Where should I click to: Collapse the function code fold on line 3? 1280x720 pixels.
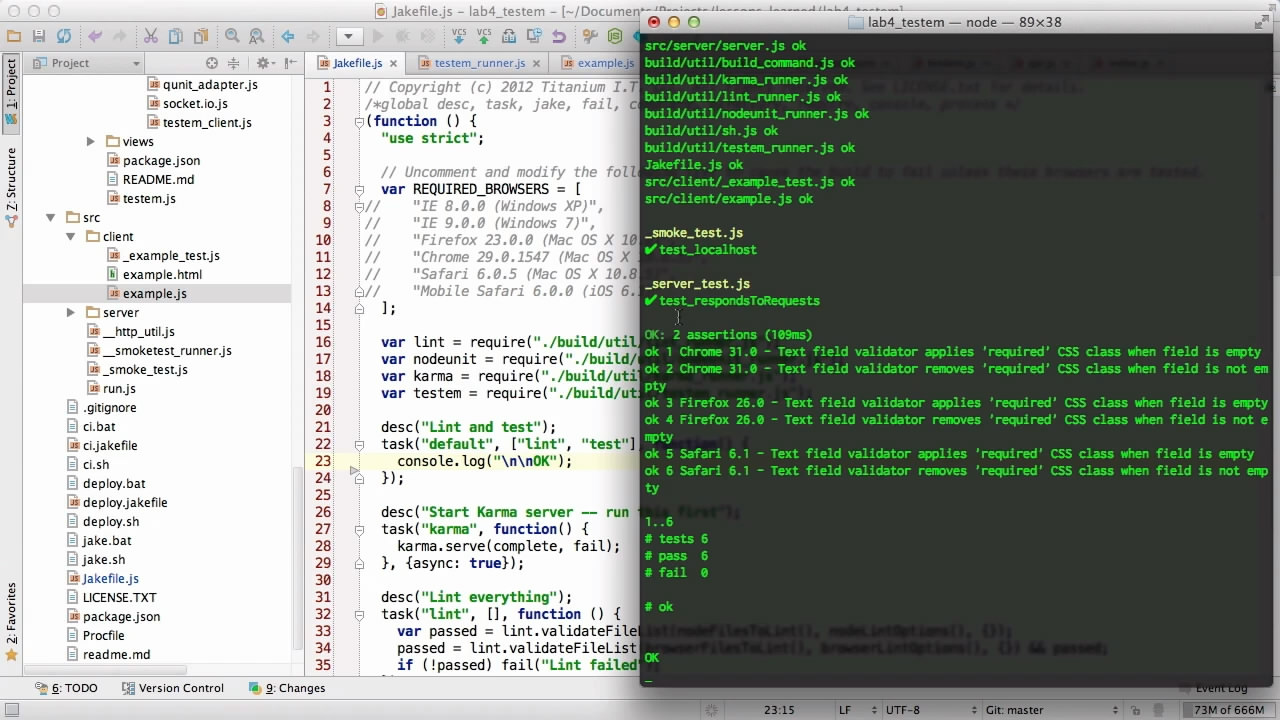[359, 121]
